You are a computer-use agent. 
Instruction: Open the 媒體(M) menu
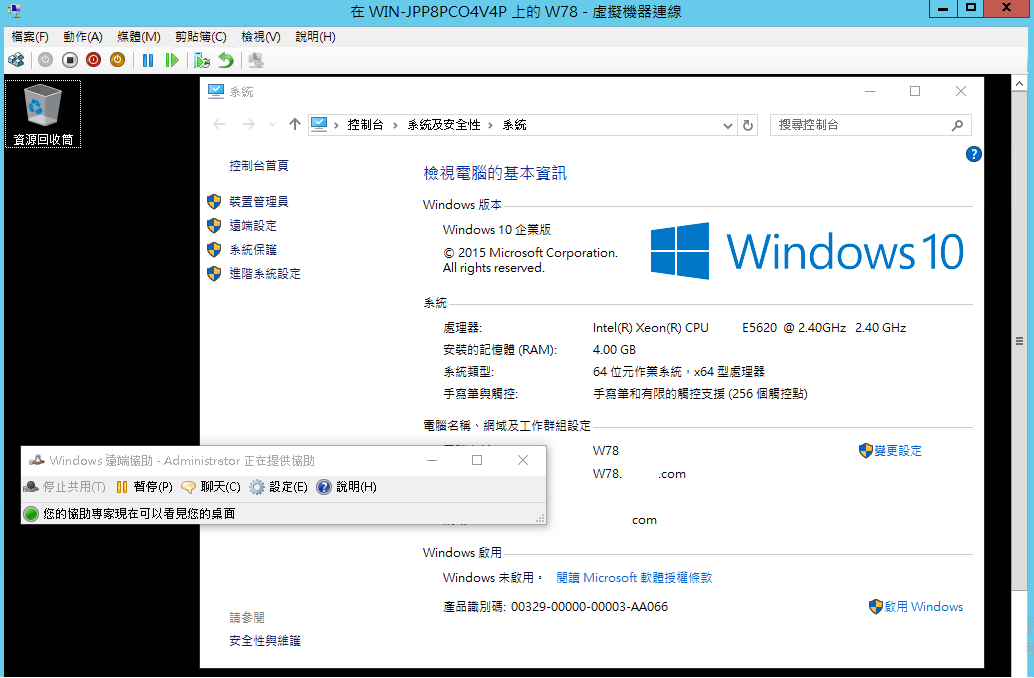pyautogui.click(x=138, y=37)
